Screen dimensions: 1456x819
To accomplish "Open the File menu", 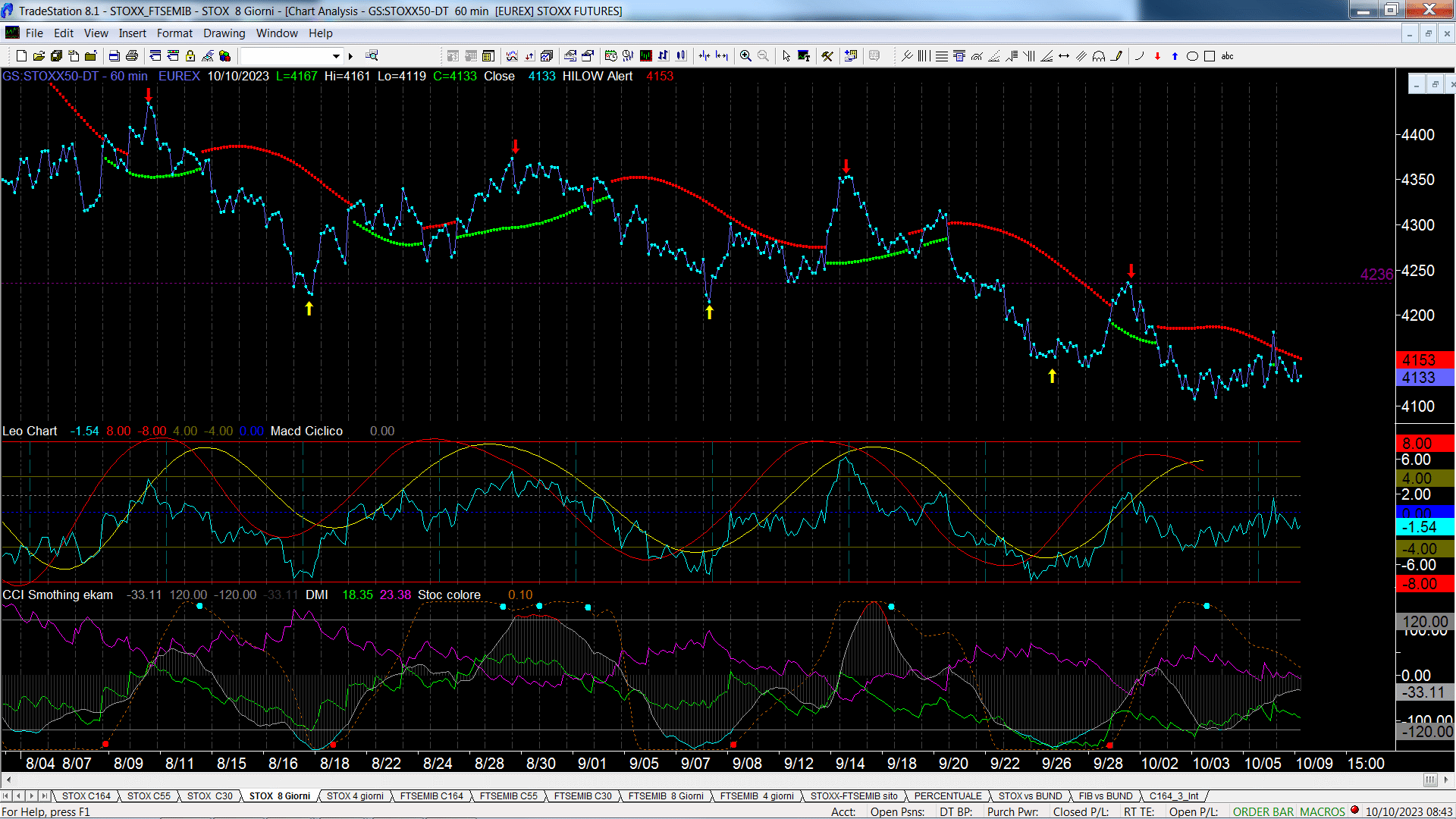I will (34, 33).
